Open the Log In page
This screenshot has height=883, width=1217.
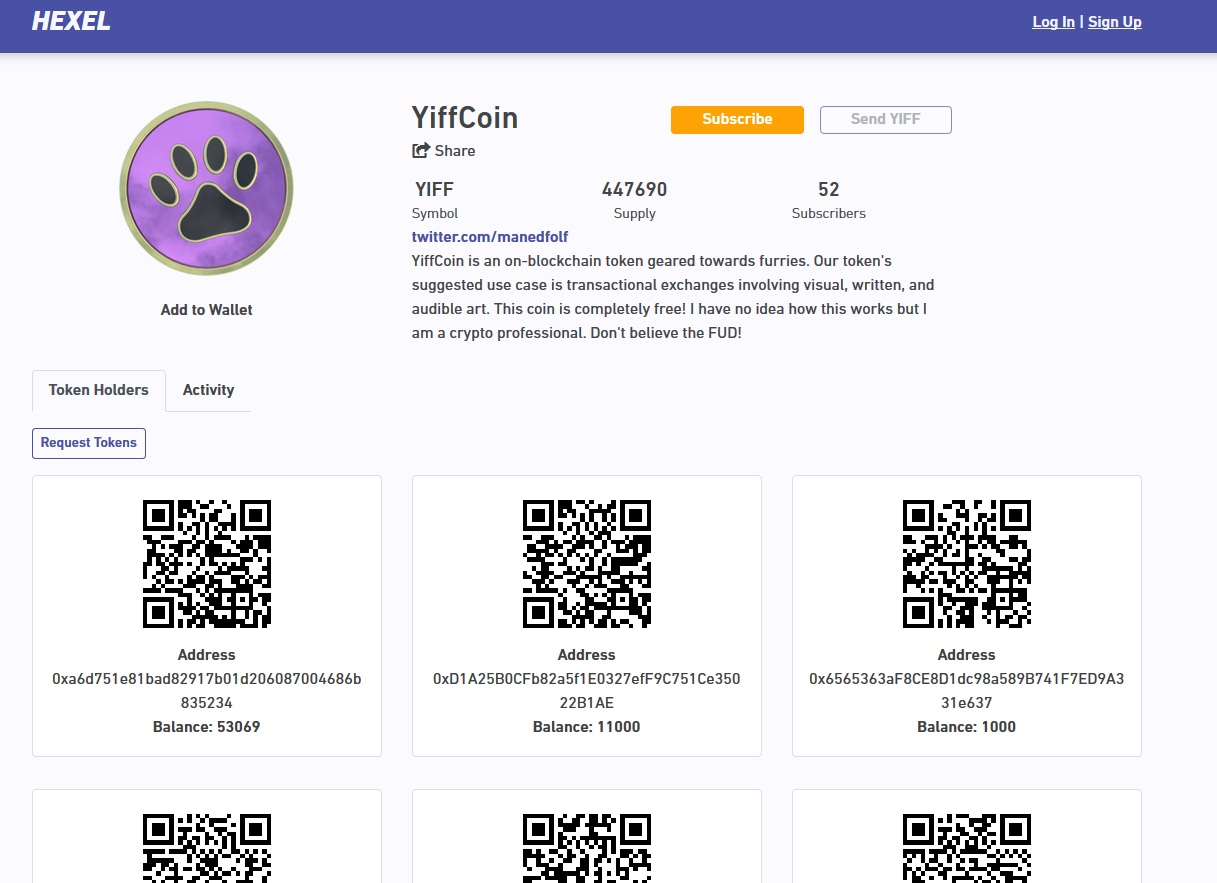(1053, 22)
